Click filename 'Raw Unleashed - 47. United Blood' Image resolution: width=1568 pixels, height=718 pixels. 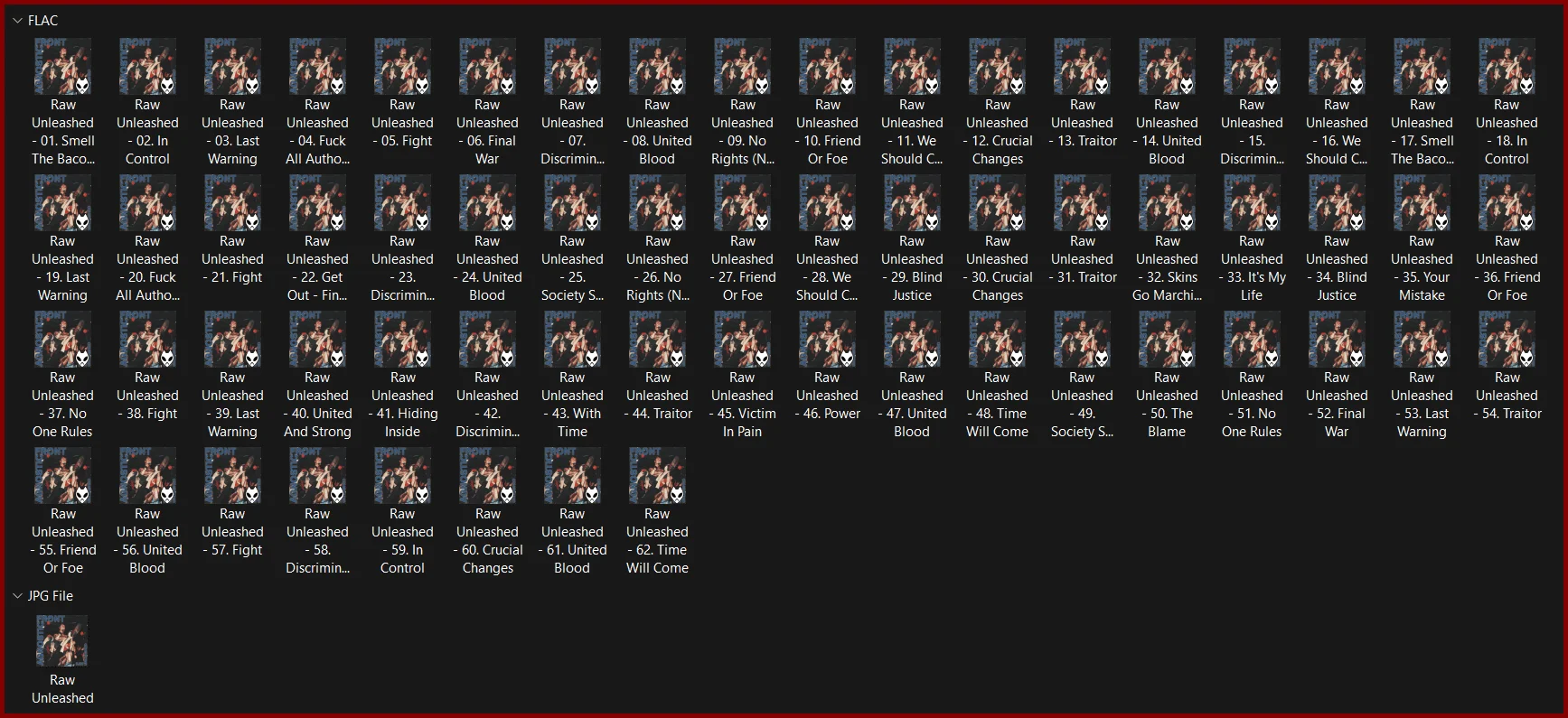point(912,405)
